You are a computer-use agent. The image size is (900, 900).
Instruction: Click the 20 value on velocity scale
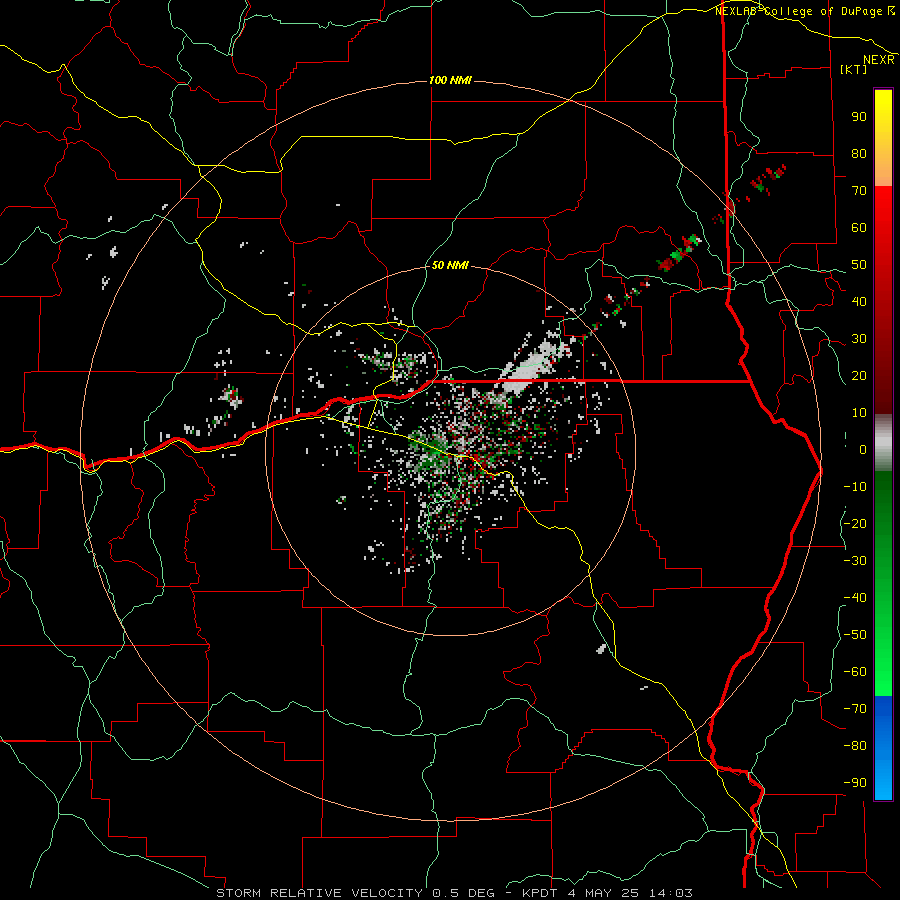tap(859, 375)
